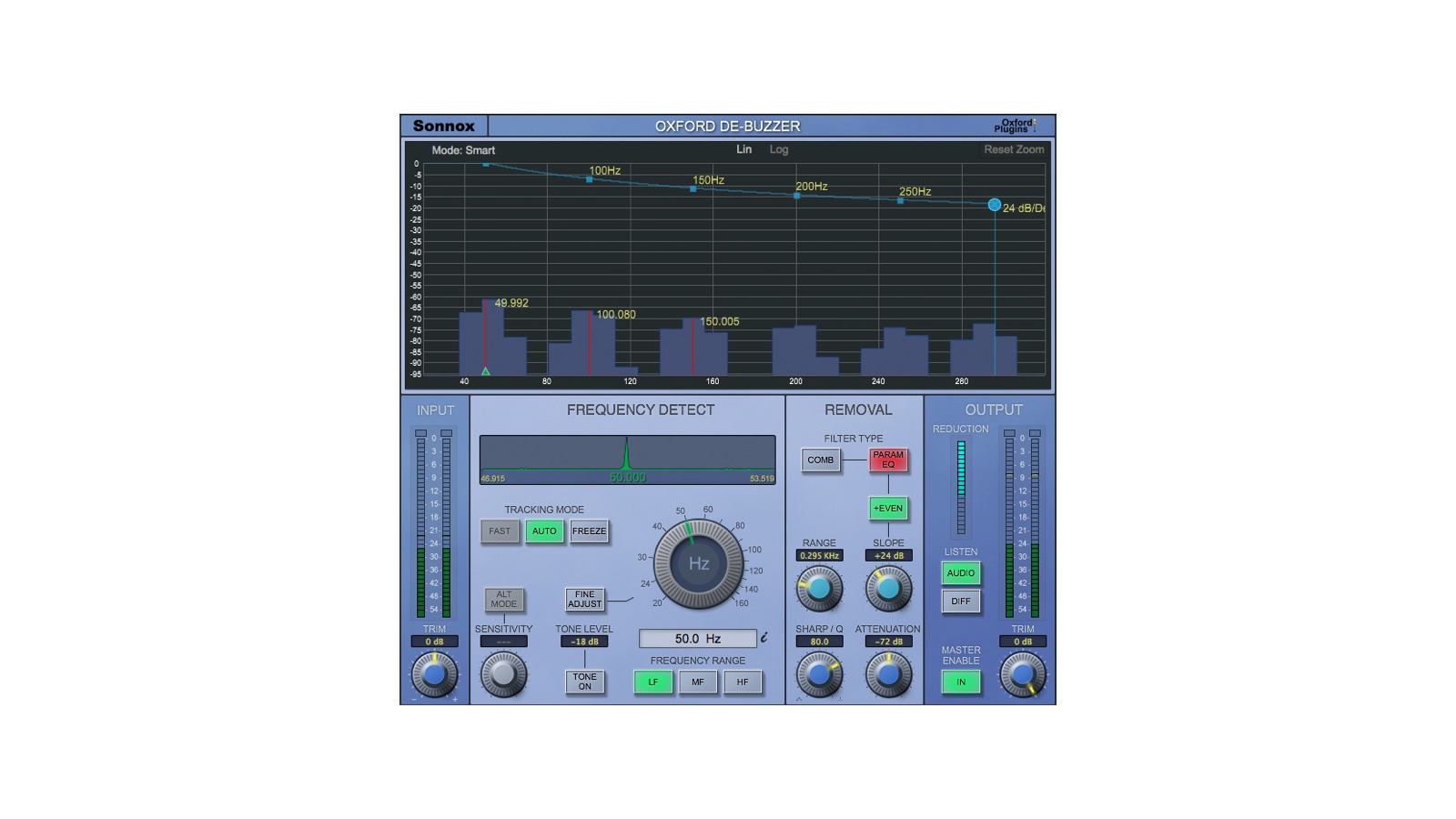Select the HF frequency range
1456x819 pixels.
743,682
